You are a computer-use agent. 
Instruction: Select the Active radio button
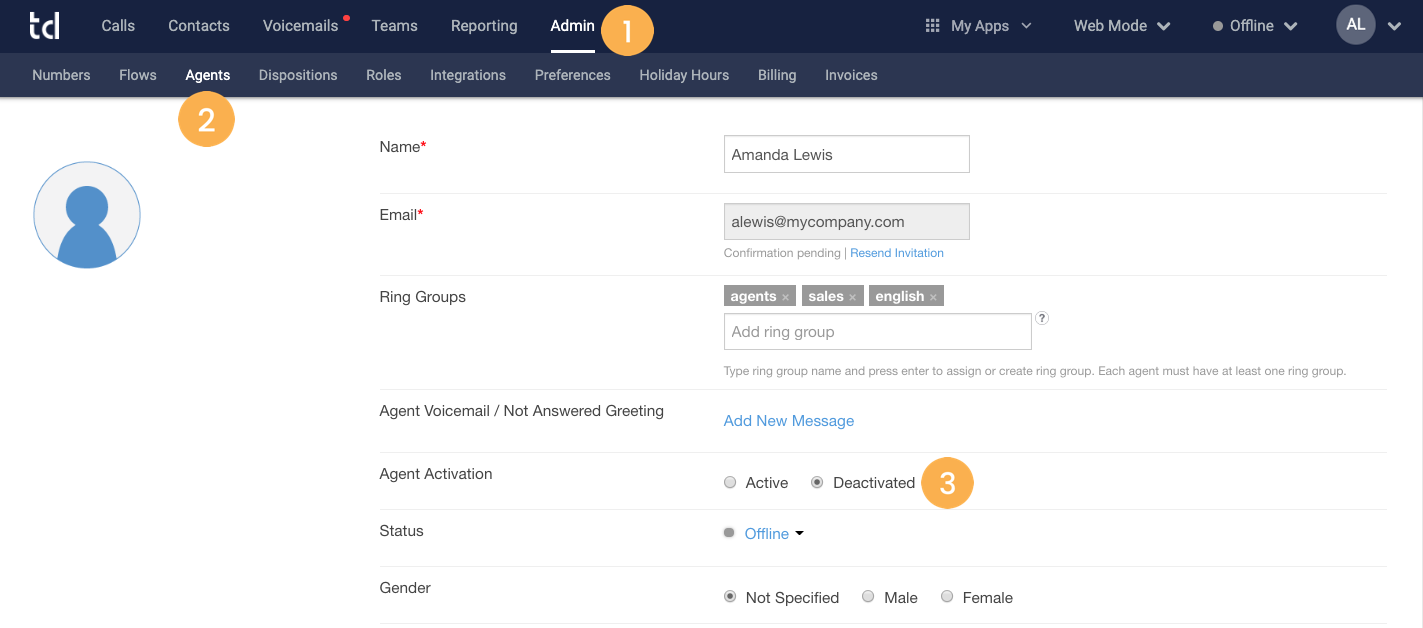coord(730,483)
